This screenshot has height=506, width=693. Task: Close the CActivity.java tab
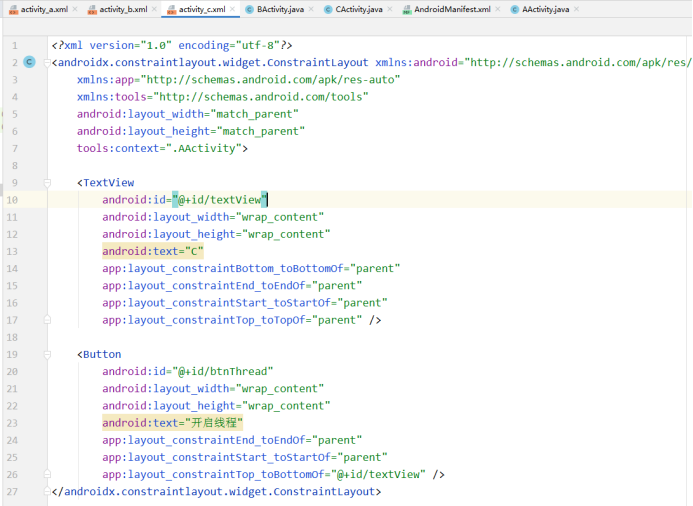(x=390, y=9)
